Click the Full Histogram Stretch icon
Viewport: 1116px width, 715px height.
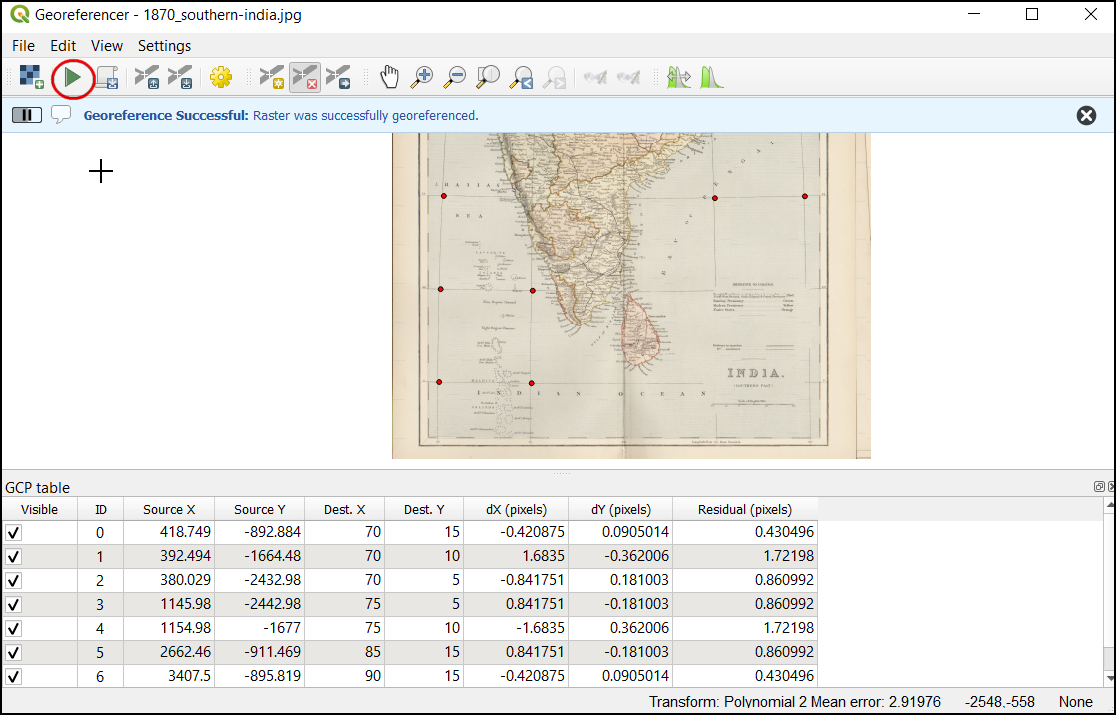tap(711, 77)
